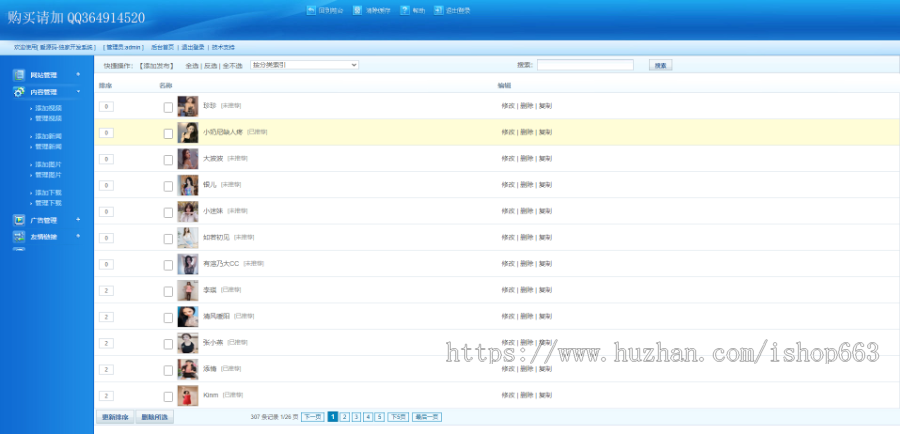Viewport: 900px width, 434px height.
Task: Open 管理下载 in the sidebar
Action: [x=48, y=203]
